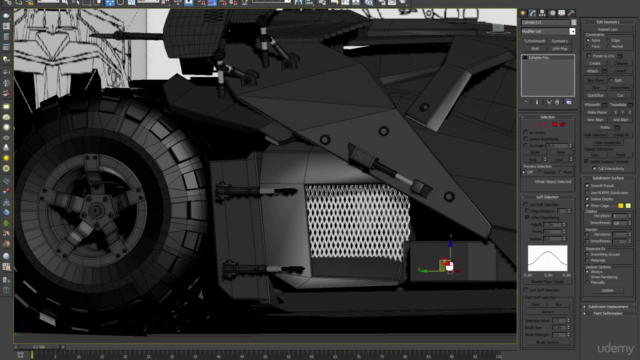Click the Attach button
Image resolution: width=640 pixels, height=360 pixels.
(592, 71)
